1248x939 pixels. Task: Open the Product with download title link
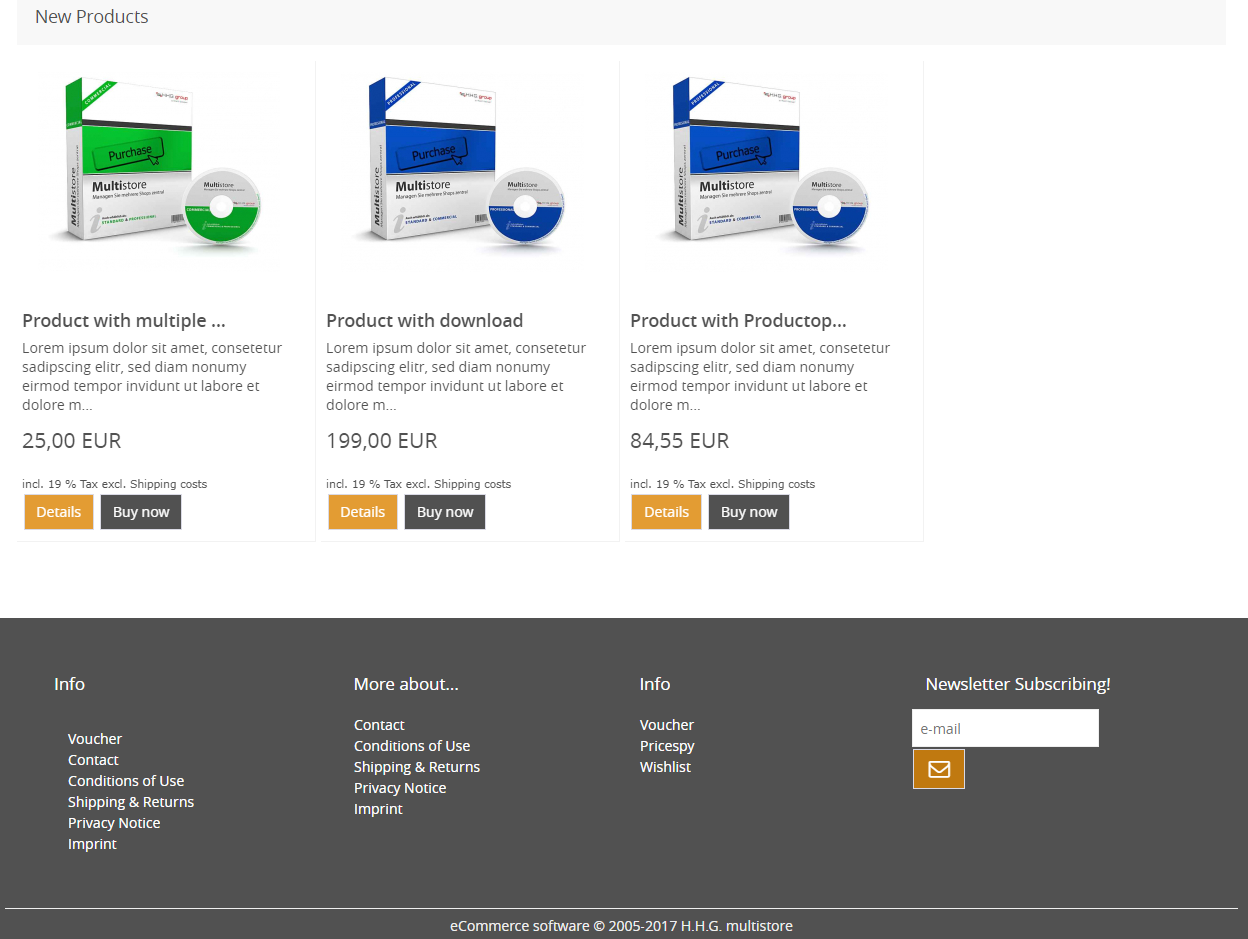(x=425, y=321)
